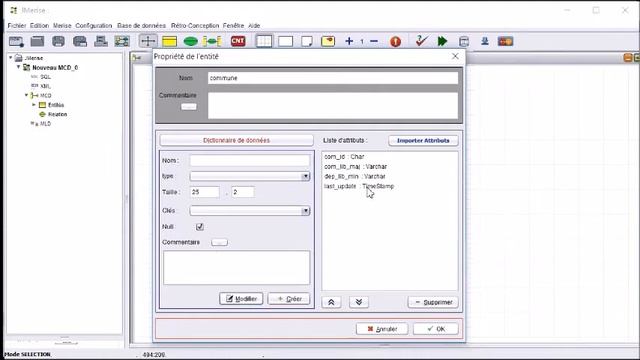This screenshot has height=360, width=640.
Task: Zoom out with the blue minus icon
Action: click(374, 41)
